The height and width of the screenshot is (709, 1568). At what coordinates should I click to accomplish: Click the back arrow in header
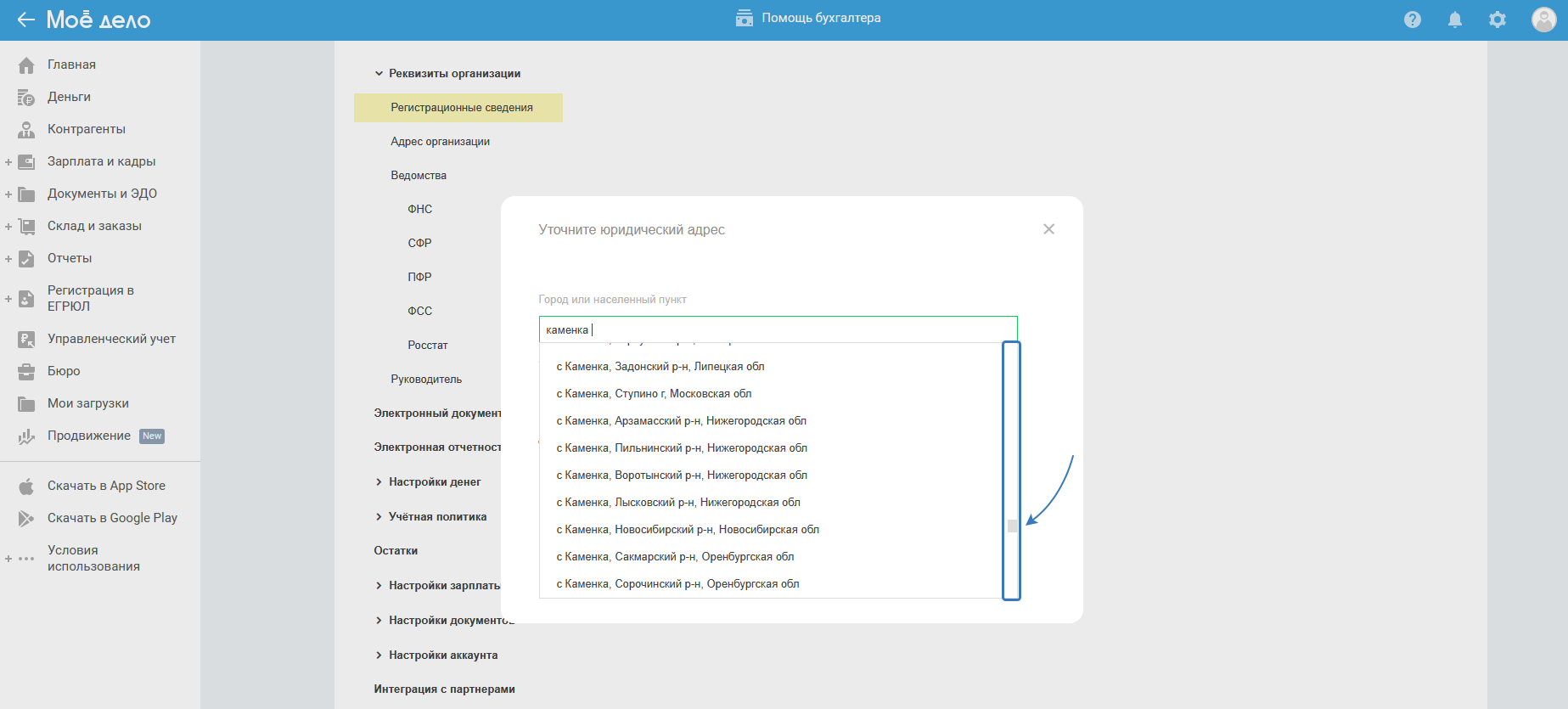pos(25,20)
